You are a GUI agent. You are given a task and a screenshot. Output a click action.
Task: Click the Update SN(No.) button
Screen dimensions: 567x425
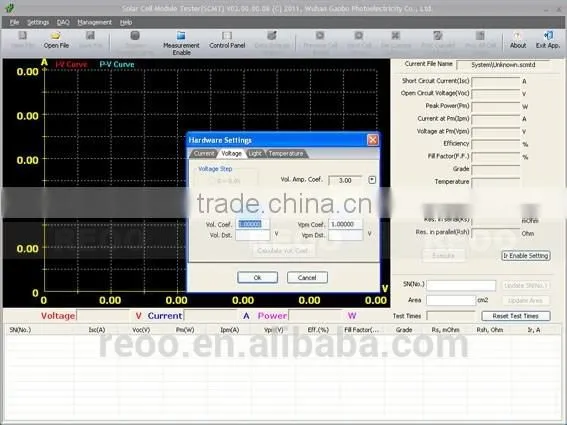click(x=526, y=285)
